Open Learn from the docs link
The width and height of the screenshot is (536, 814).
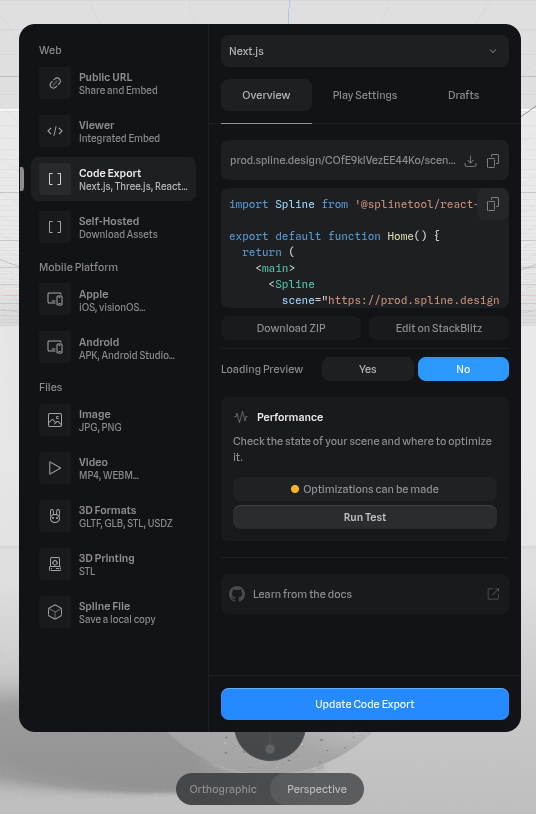coord(365,594)
